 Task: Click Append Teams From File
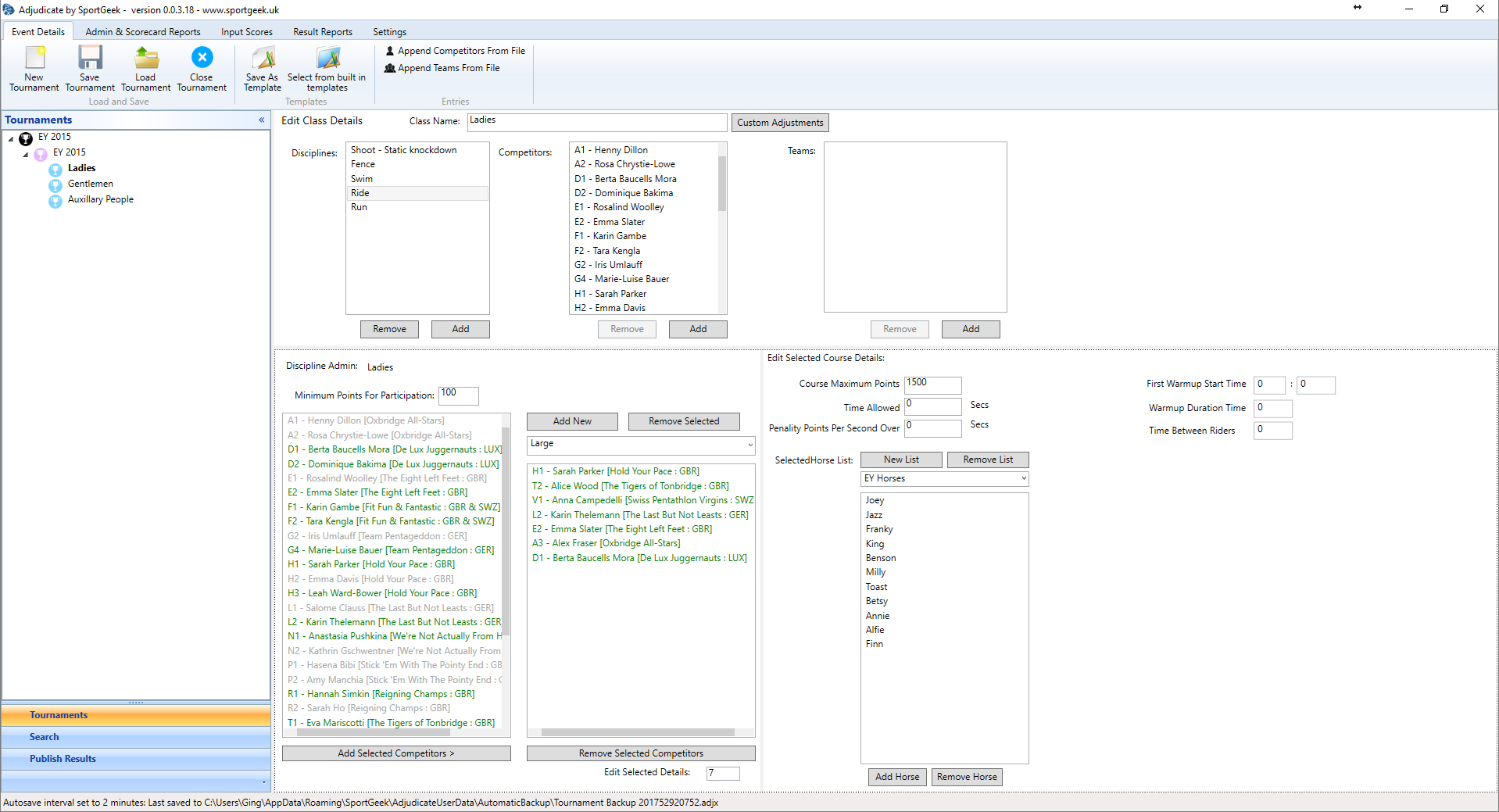coord(442,68)
